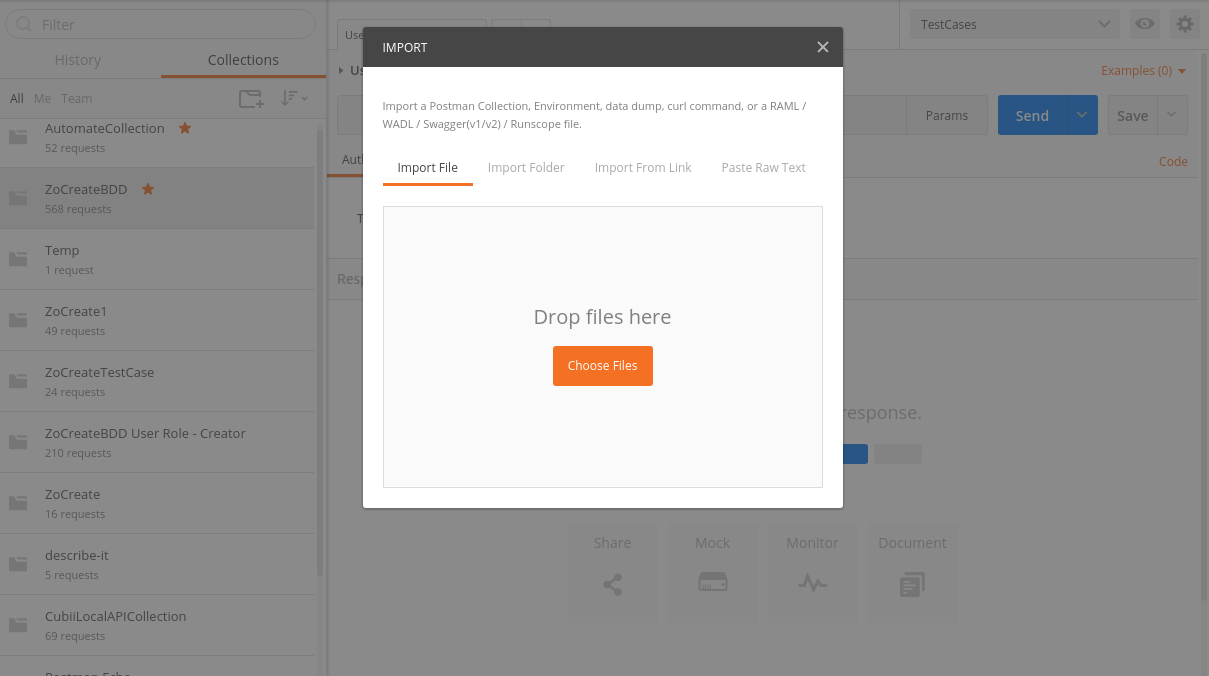Switch to Import Folder tab
The height and width of the screenshot is (676, 1209).
point(526,167)
